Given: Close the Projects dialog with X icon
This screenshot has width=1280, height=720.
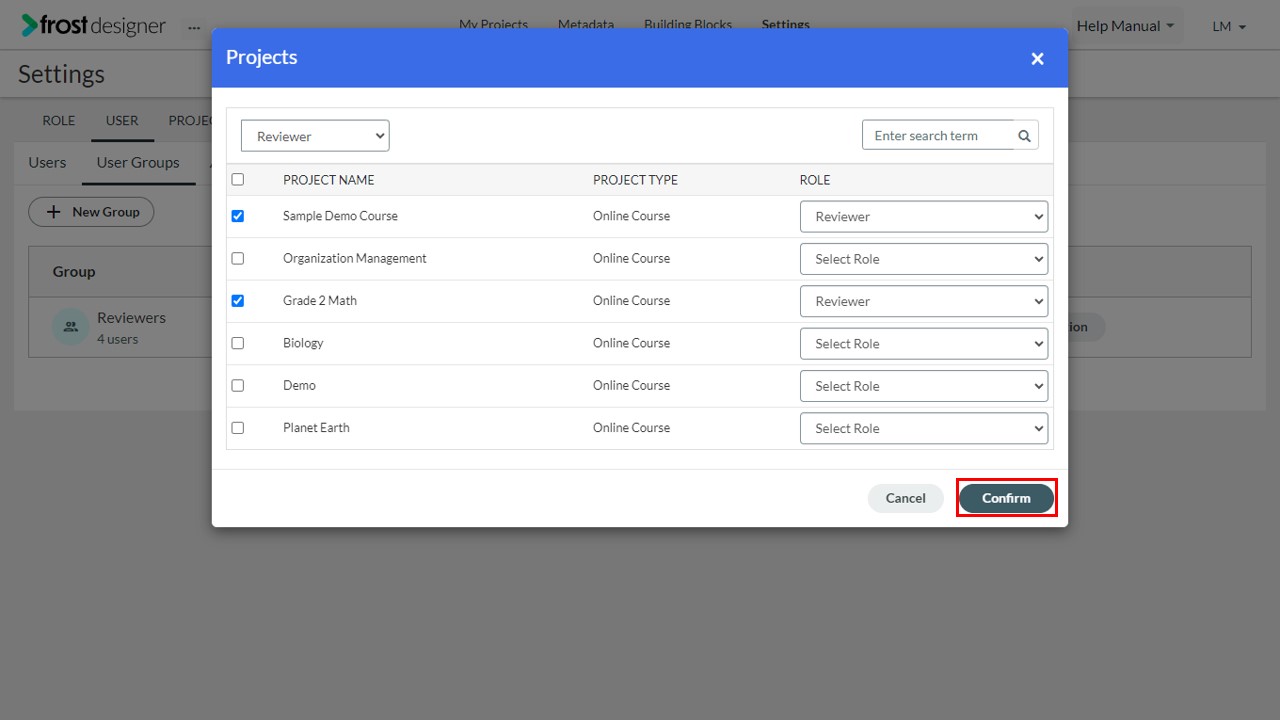Looking at the screenshot, I should click(1037, 59).
